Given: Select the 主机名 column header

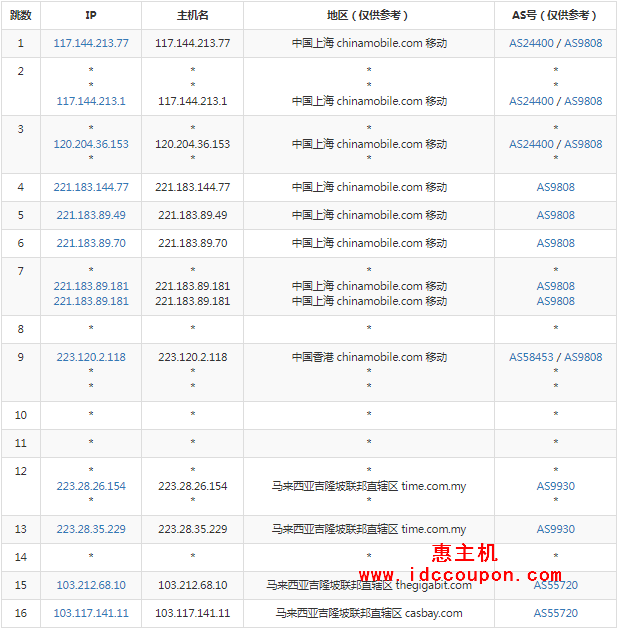Looking at the screenshot, I should [x=193, y=15].
